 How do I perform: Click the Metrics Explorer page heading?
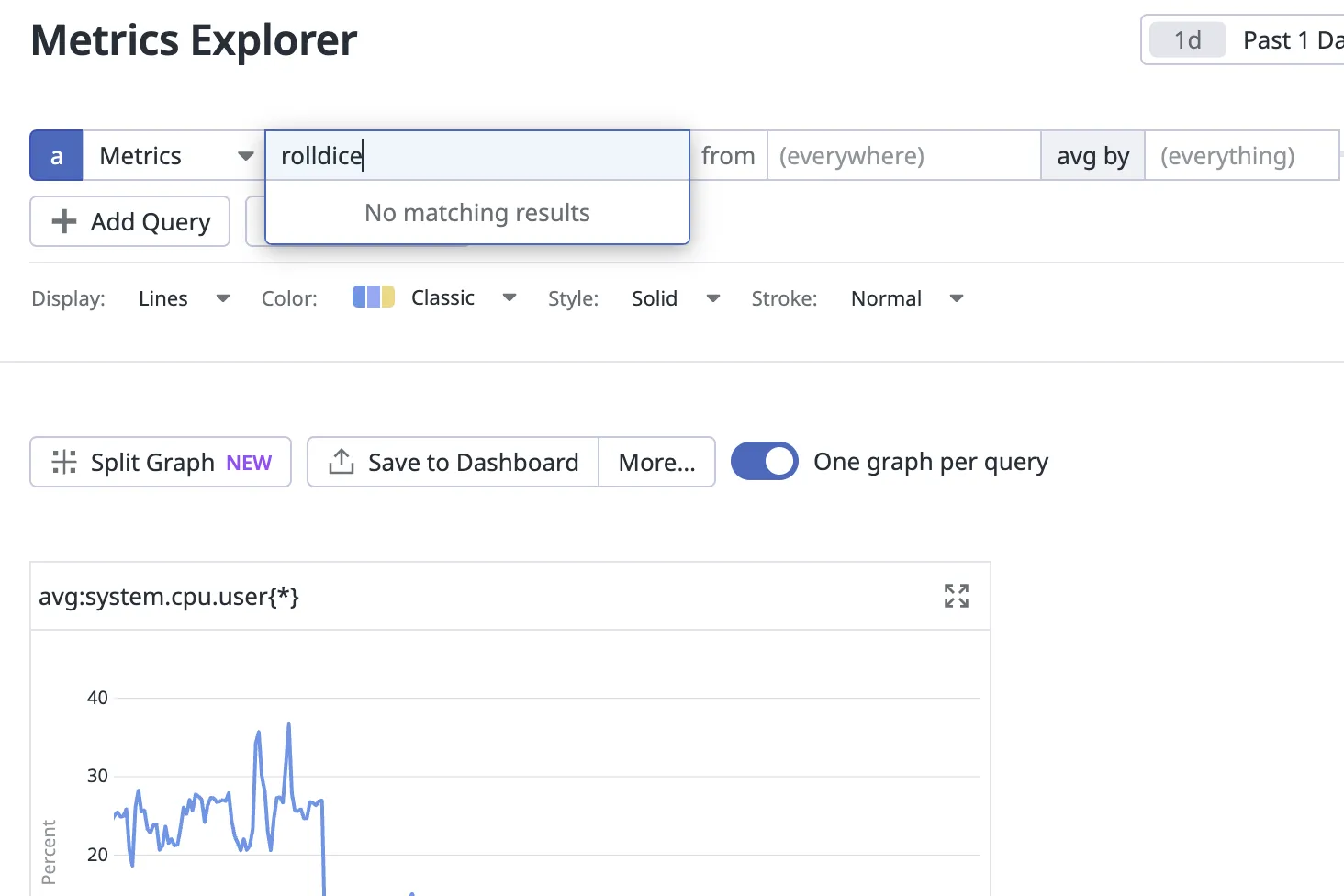pyautogui.click(x=194, y=40)
